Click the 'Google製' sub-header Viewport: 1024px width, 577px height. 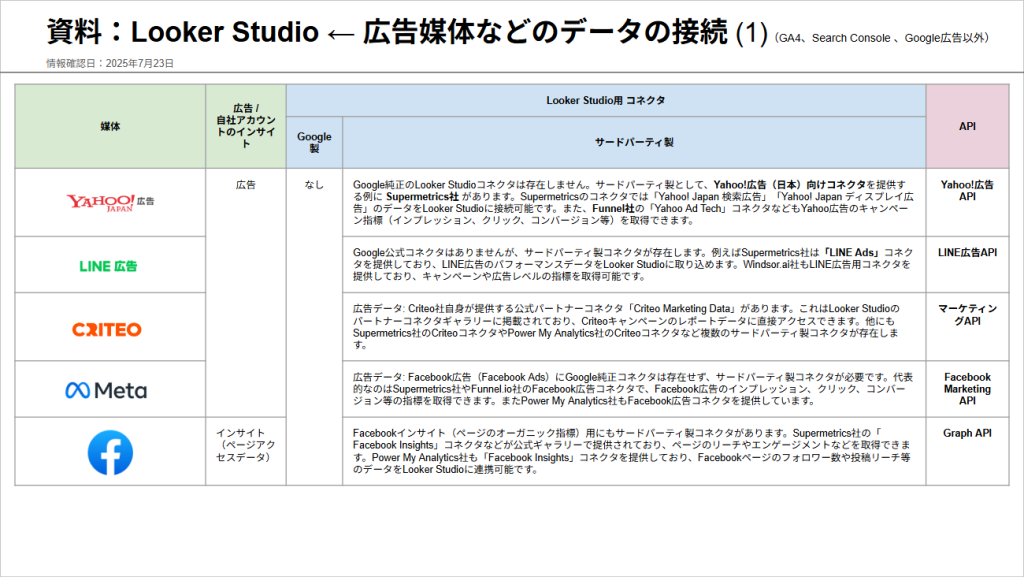pyautogui.click(x=314, y=142)
